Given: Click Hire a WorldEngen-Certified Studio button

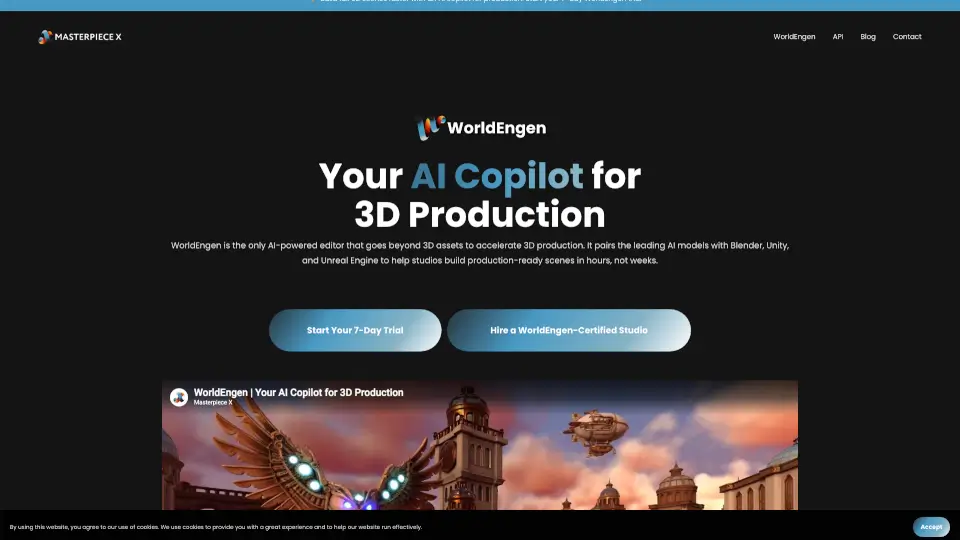Looking at the screenshot, I should coord(568,330).
